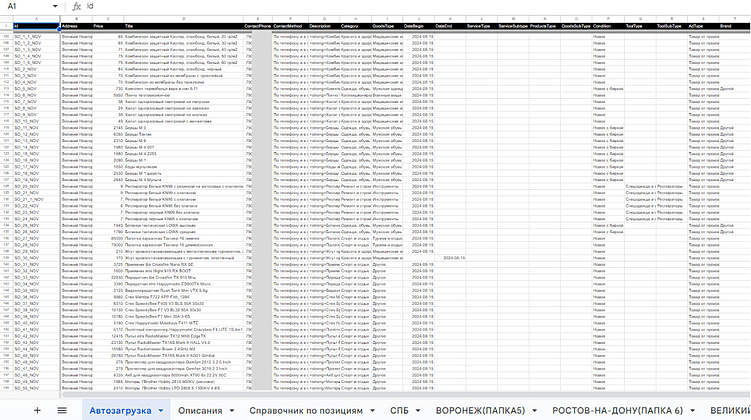Select price cell 22830
This screenshot has height=420, width=751.
(x=108, y=277)
